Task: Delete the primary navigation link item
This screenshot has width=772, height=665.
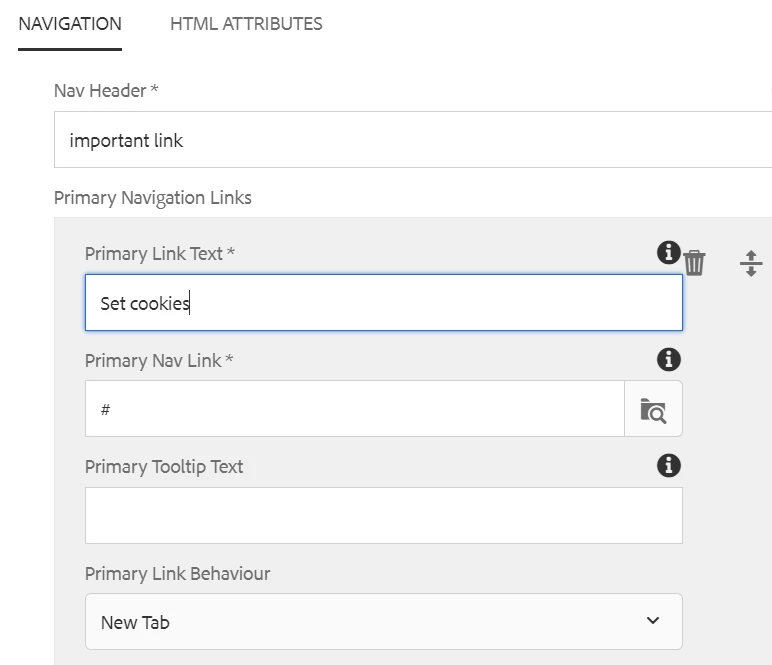Action: tap(694, 263)
